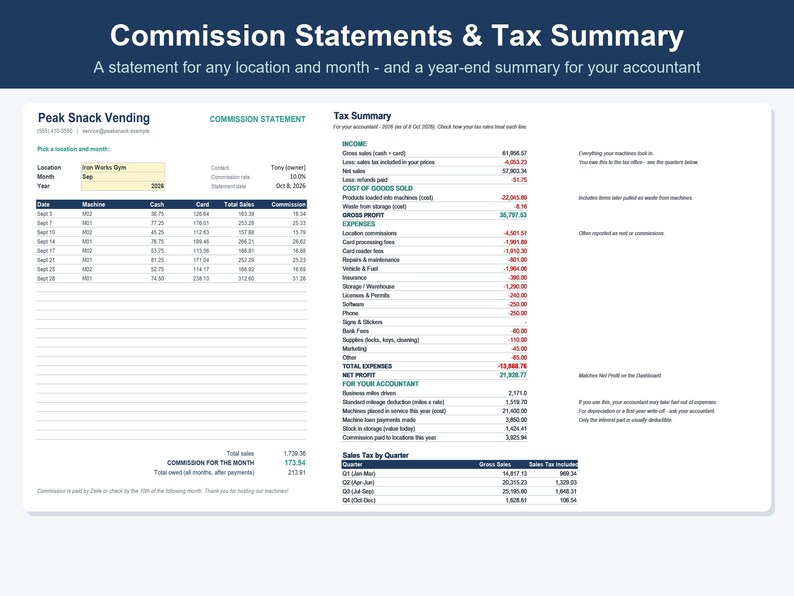794x596 pixels.
Task: Click the 'Q2 (Apr-Jun)' quarter row
Action: (x=460, y=483)
